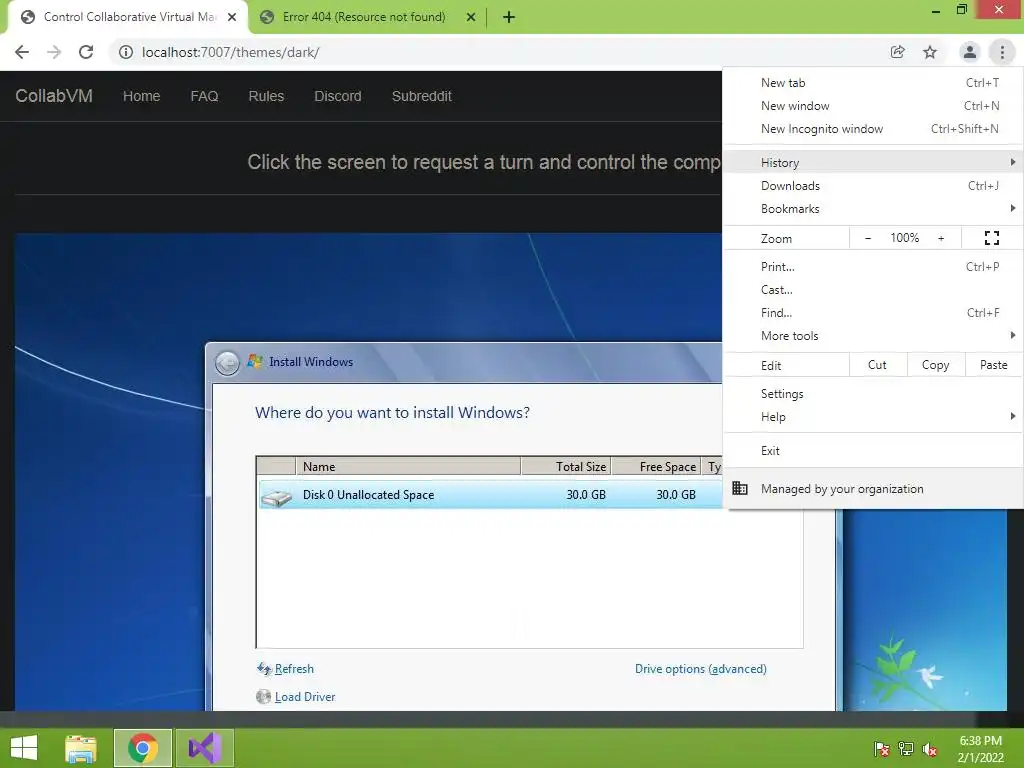The image size is (1024, 768).
Task: Choose New tab from Chrome menu
Action: click(x=873, y=83)
